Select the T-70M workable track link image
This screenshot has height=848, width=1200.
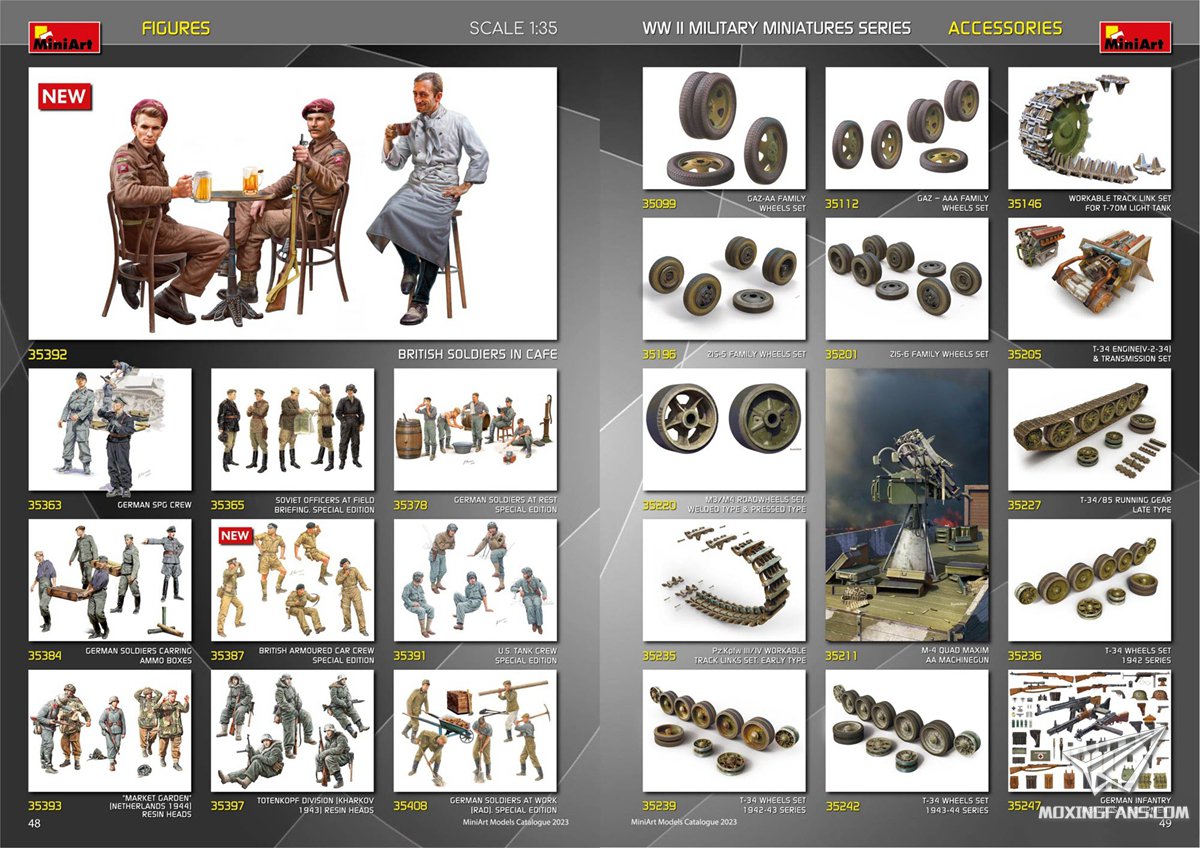(x=1089, y=128)
